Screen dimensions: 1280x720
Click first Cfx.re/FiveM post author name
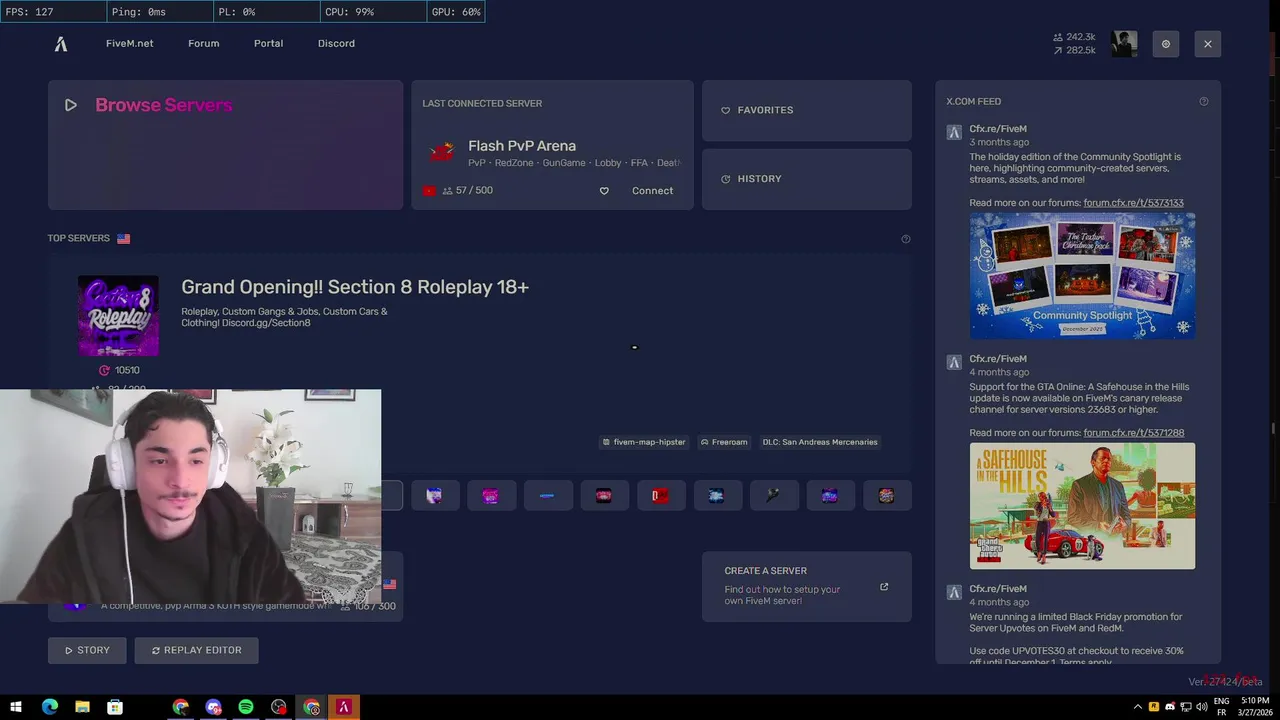pos(998,129)
